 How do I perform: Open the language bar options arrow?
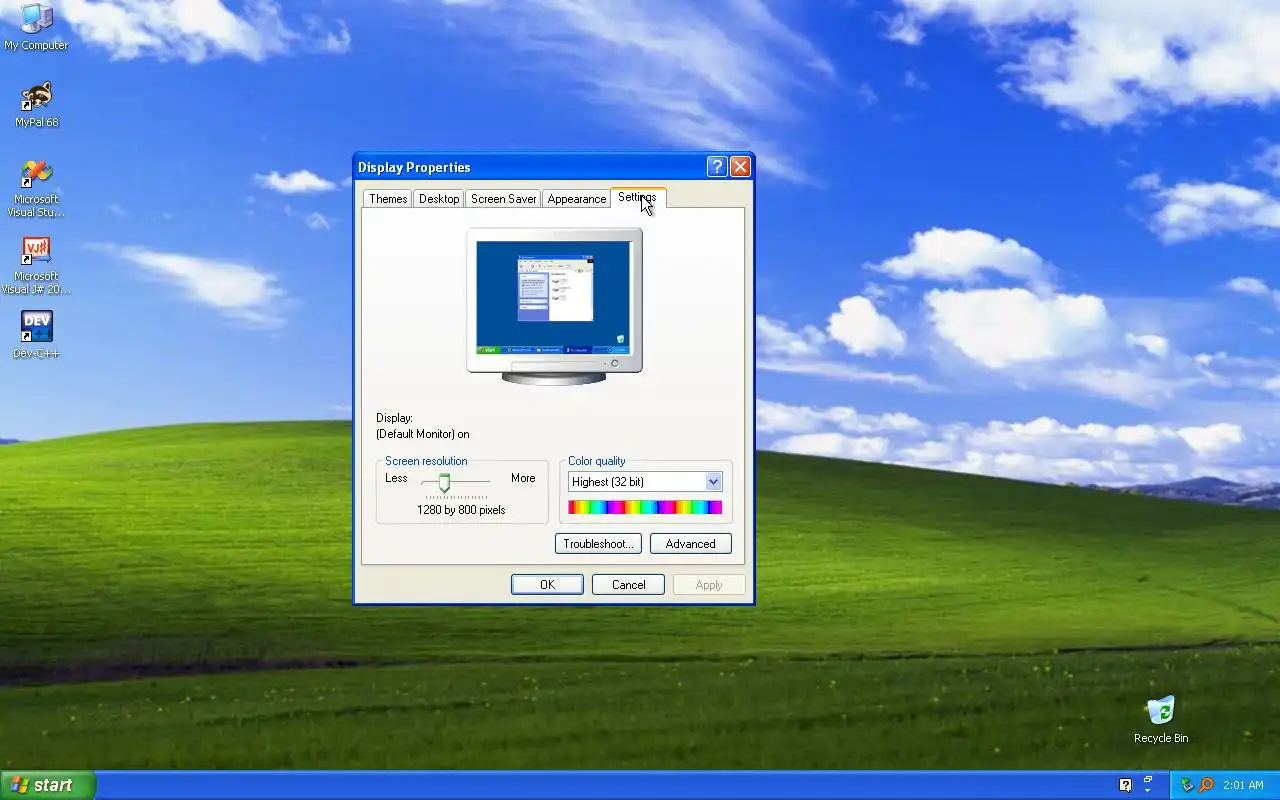coord(1148,790)
